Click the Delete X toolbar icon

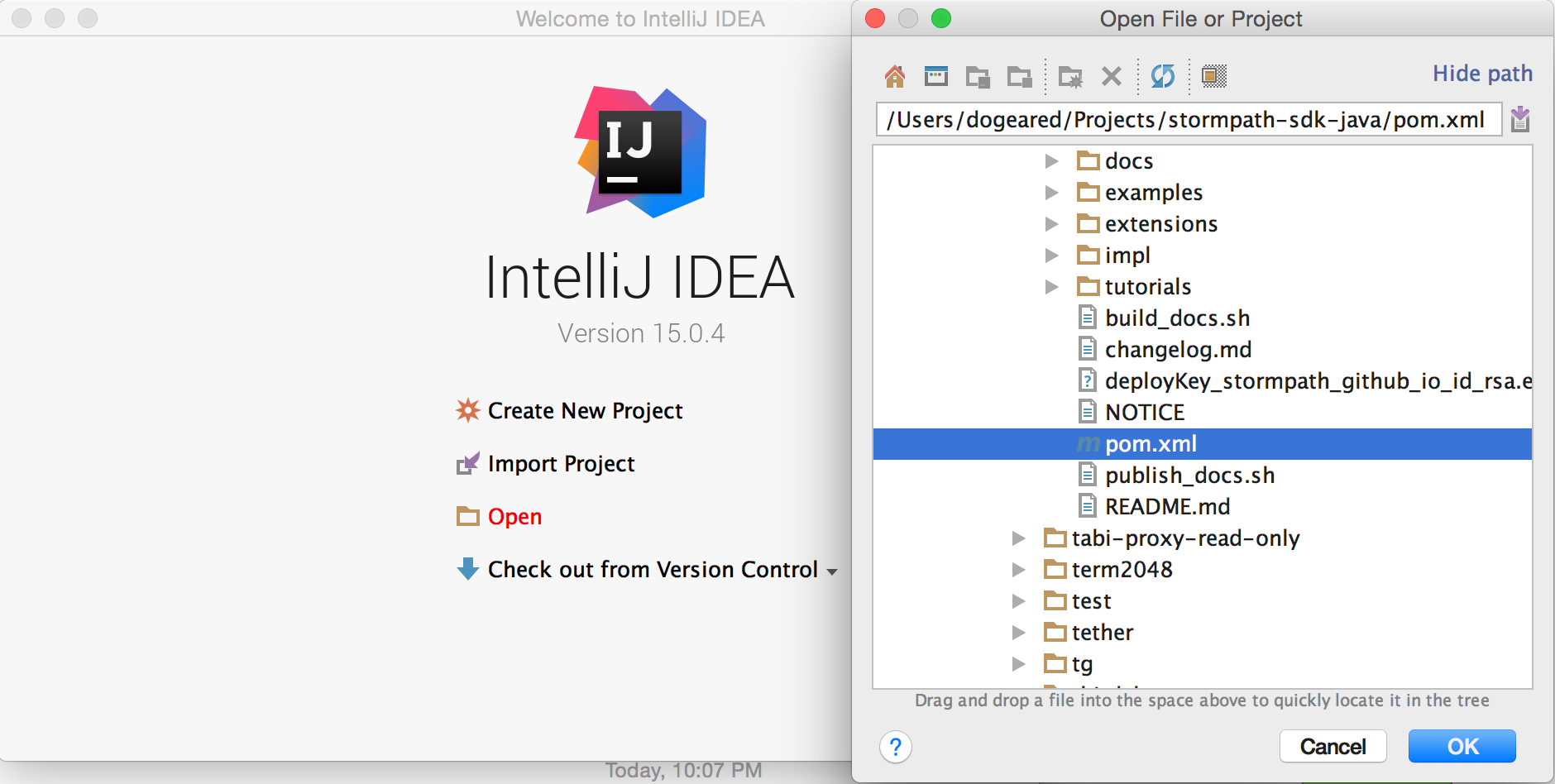pos(1112,77)
